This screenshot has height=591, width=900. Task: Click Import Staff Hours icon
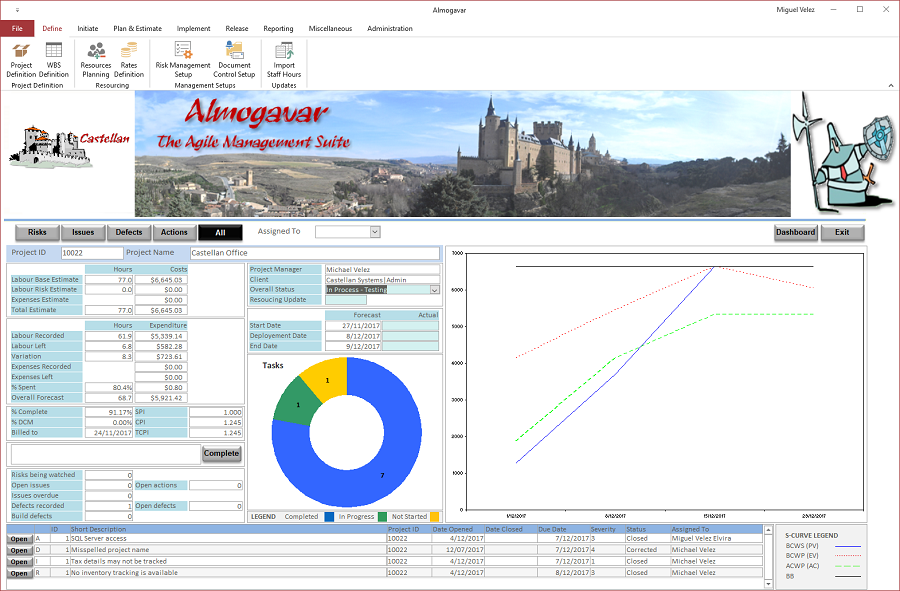click(284, 60)
